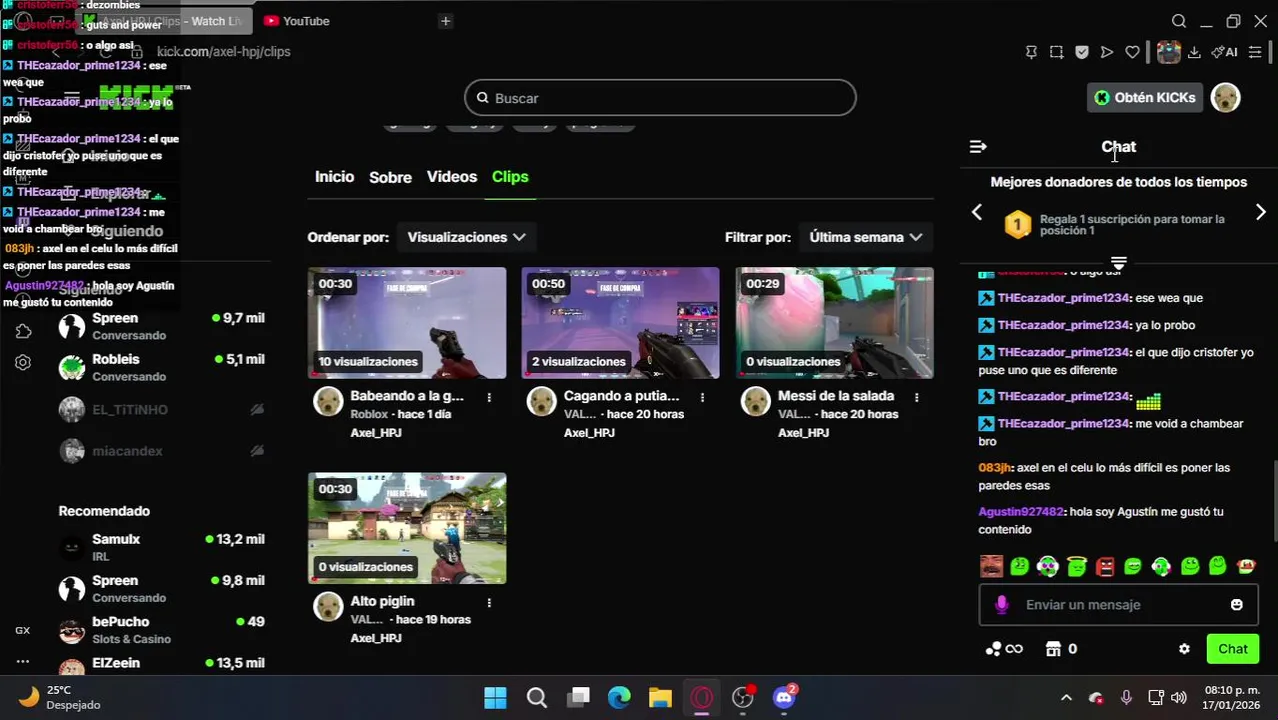Open the chat settings gear
1278x720 pixels.
1184,649
